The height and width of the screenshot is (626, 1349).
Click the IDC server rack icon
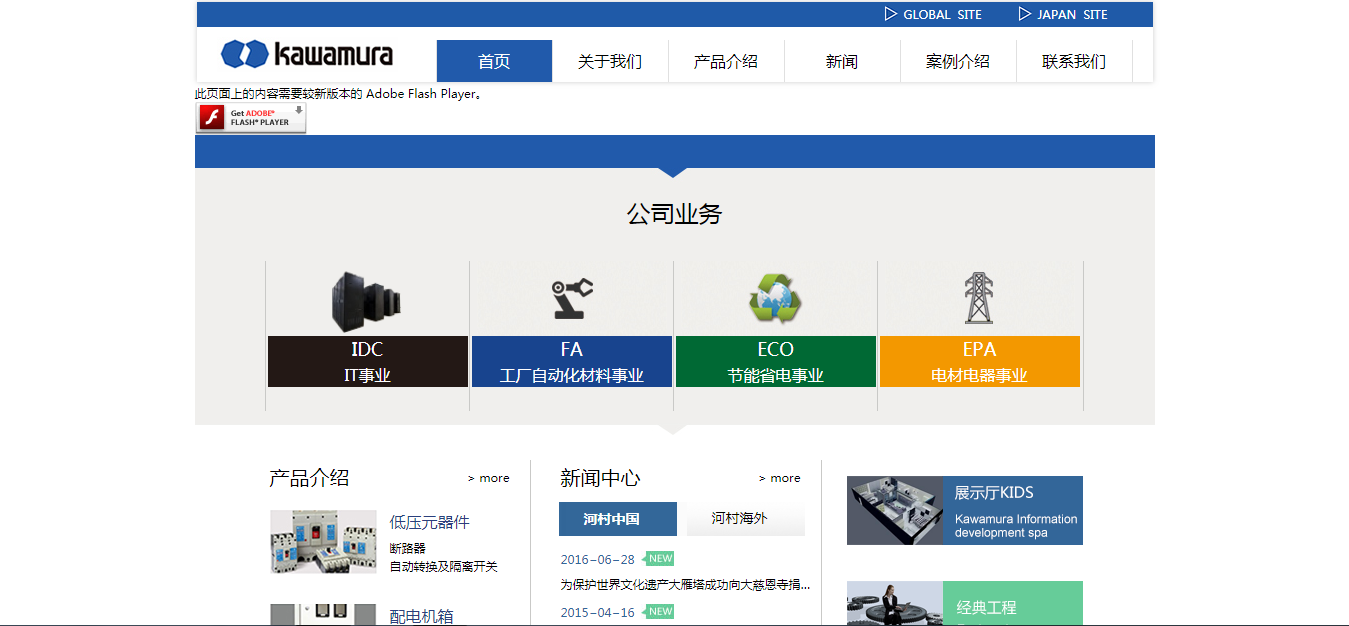[x=367, y=300]
